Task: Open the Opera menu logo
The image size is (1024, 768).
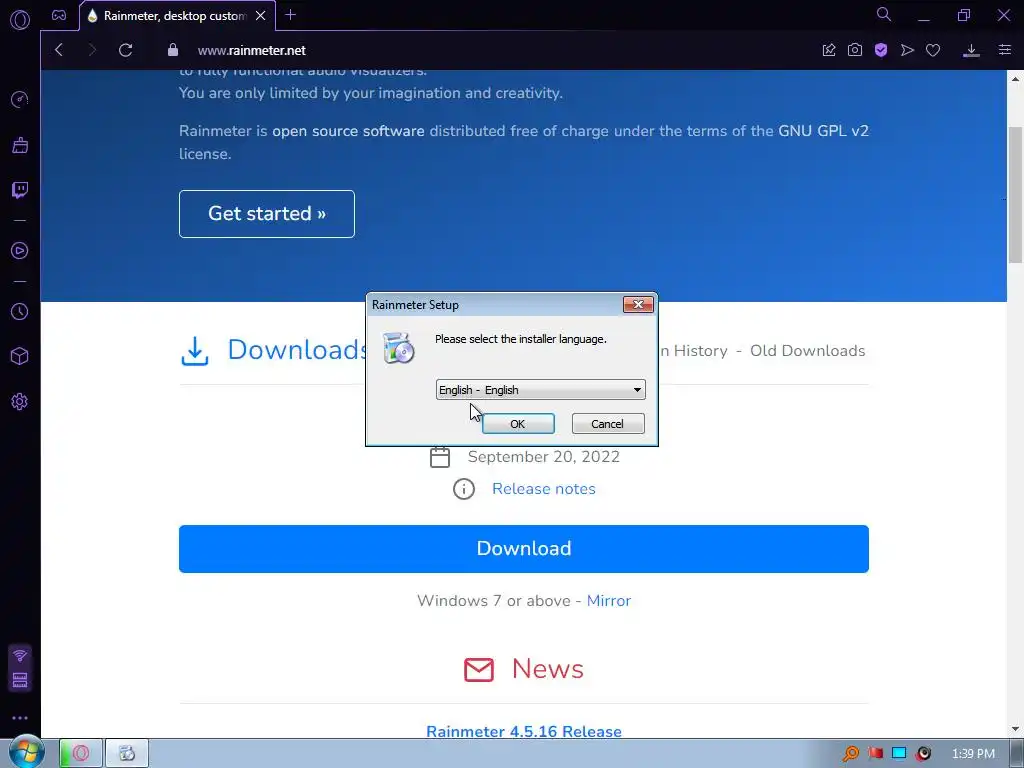Action: click(x=20, y=20)
